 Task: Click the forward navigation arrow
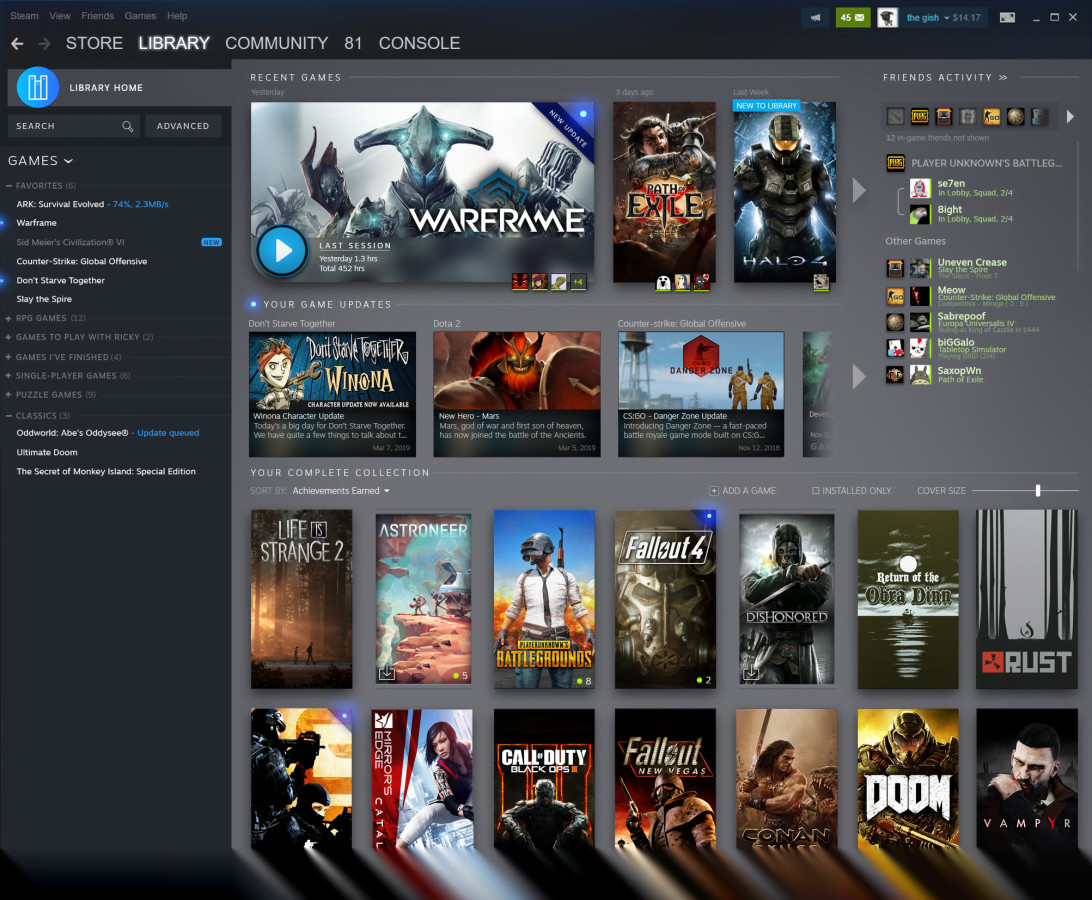coord(45,44)
